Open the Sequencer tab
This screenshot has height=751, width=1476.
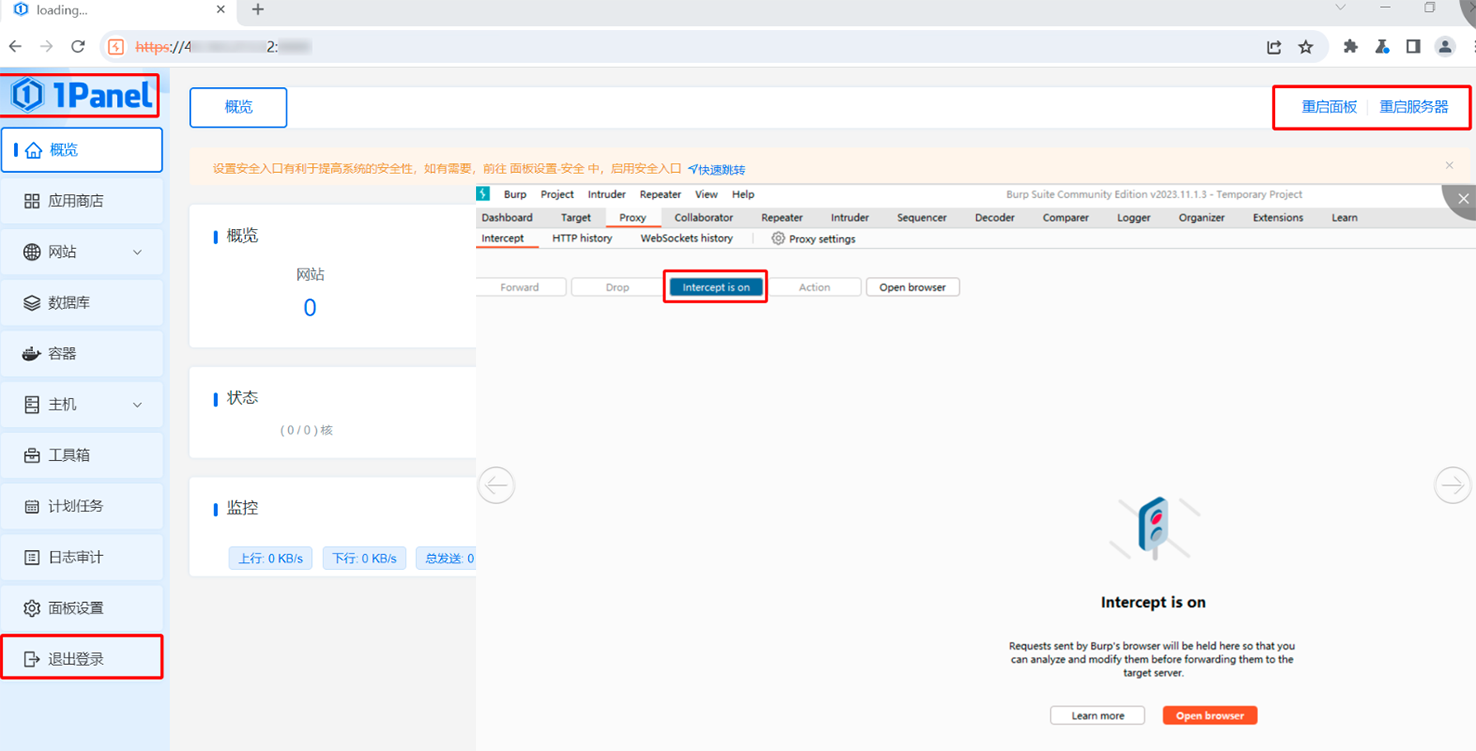click(922, 217)
